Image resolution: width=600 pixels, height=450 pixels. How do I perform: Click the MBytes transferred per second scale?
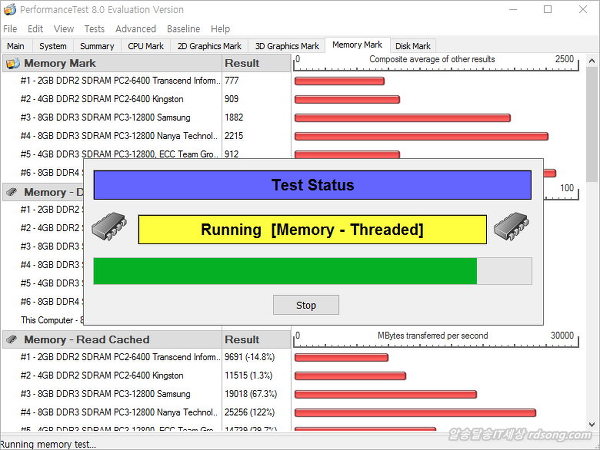click(x=436, y=339)
